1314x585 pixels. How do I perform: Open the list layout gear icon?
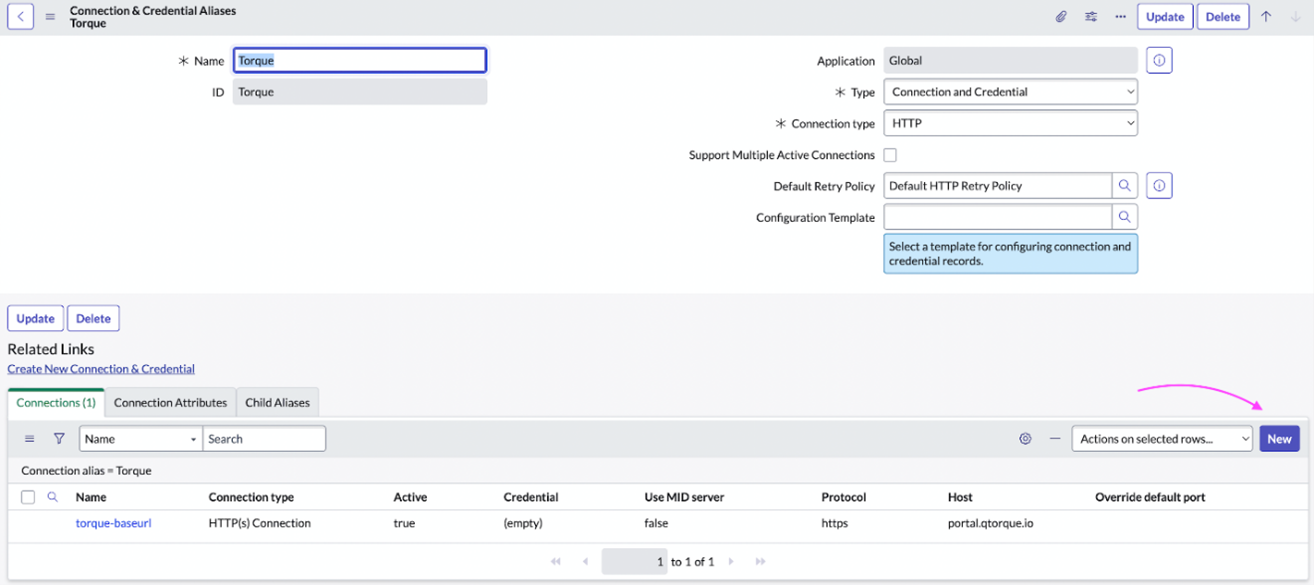pyautogui.click(x=1025, y=438)
